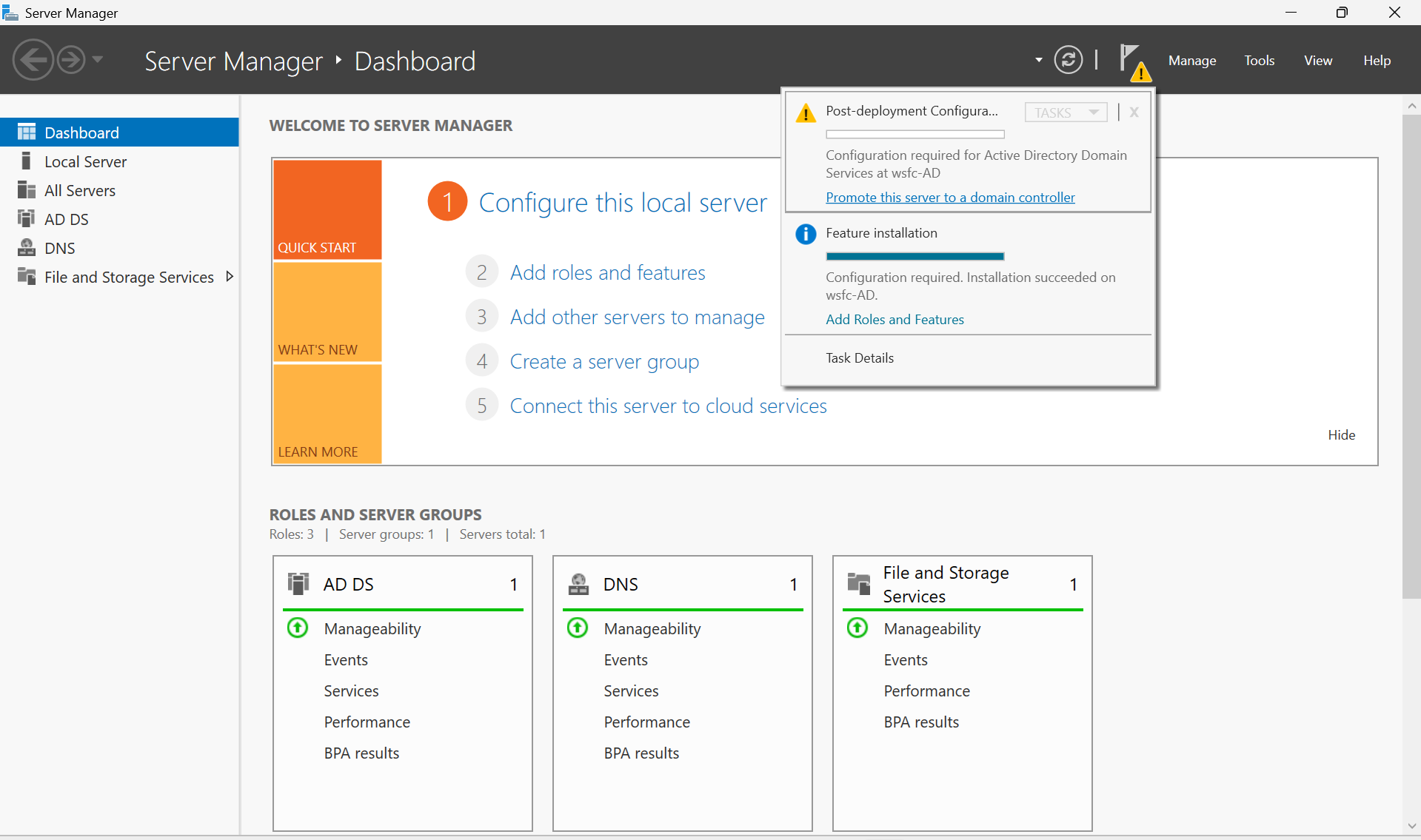Screen dimensions: 1421x840
Task: Click the post-deployment warning triangle icon
Action: [x=806, y=113]
